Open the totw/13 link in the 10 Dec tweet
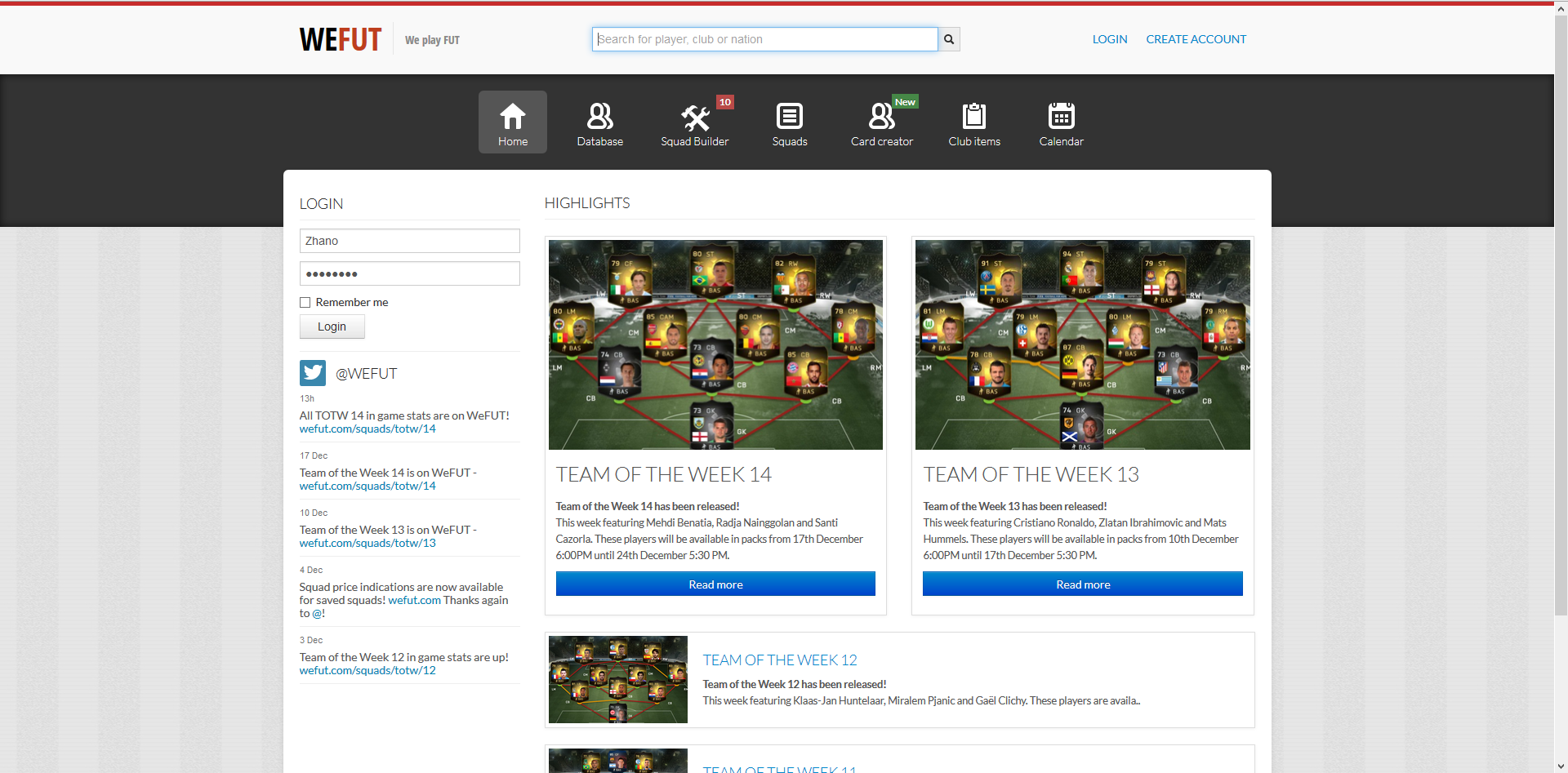 [367, 543]
